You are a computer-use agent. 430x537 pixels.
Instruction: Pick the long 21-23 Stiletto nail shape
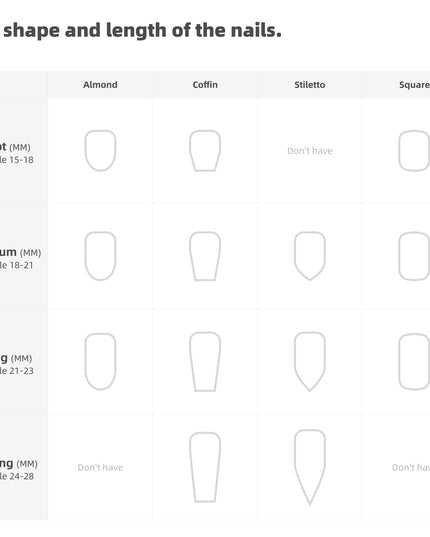(x=310, y=361)
